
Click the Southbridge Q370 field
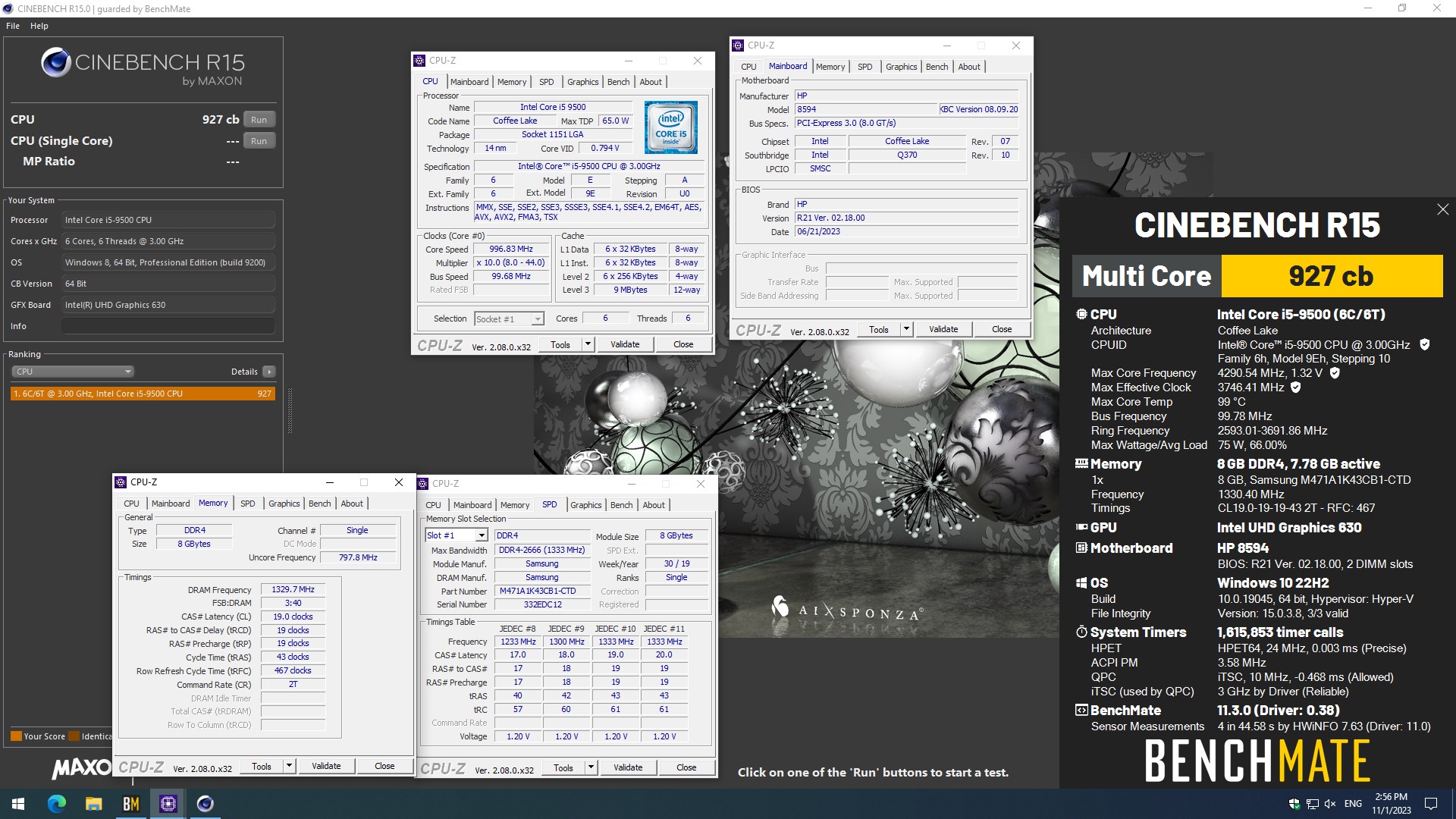point(907,155)
